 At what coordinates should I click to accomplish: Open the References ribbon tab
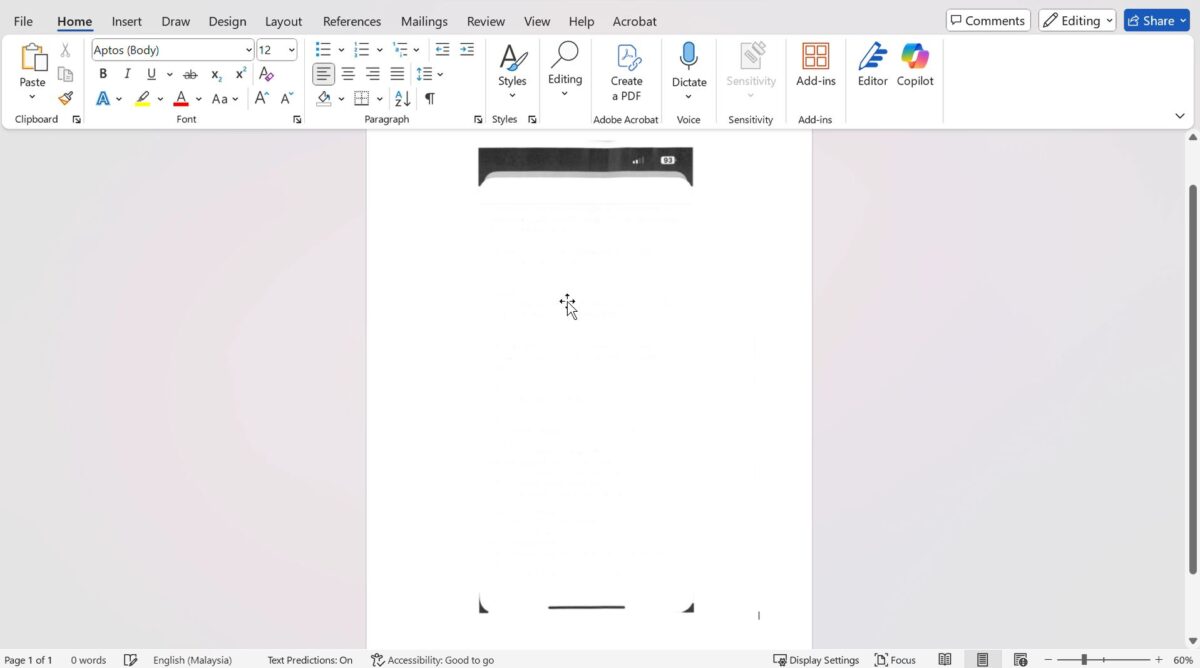[351, 21]
